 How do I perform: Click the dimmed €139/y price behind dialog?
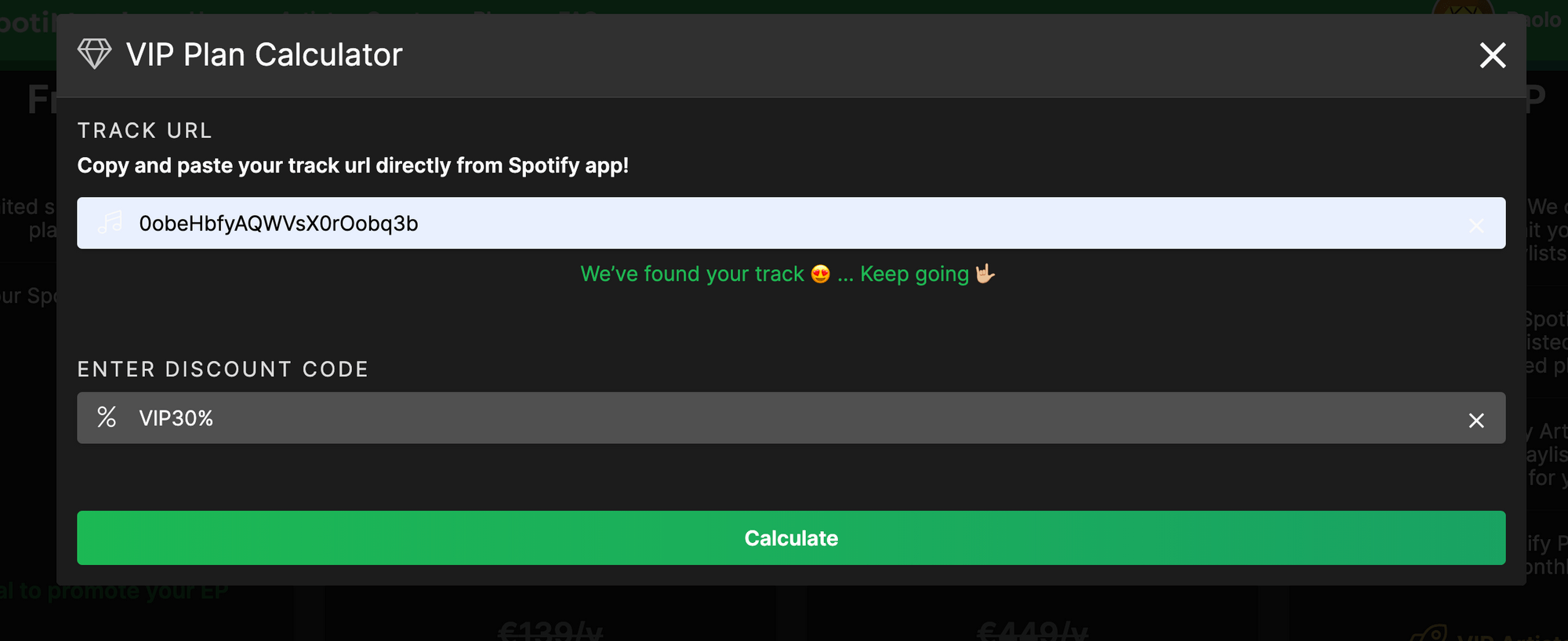tap(550, 631)
